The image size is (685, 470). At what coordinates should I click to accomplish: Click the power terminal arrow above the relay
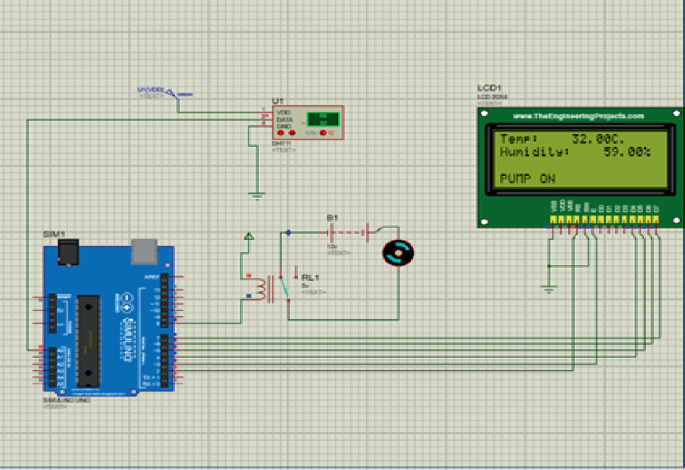click(x=249, y=238)
